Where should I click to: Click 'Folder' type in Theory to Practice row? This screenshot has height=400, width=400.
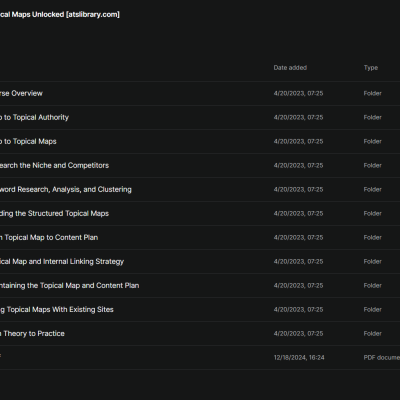pyautogui.click(x=372, y=333)
